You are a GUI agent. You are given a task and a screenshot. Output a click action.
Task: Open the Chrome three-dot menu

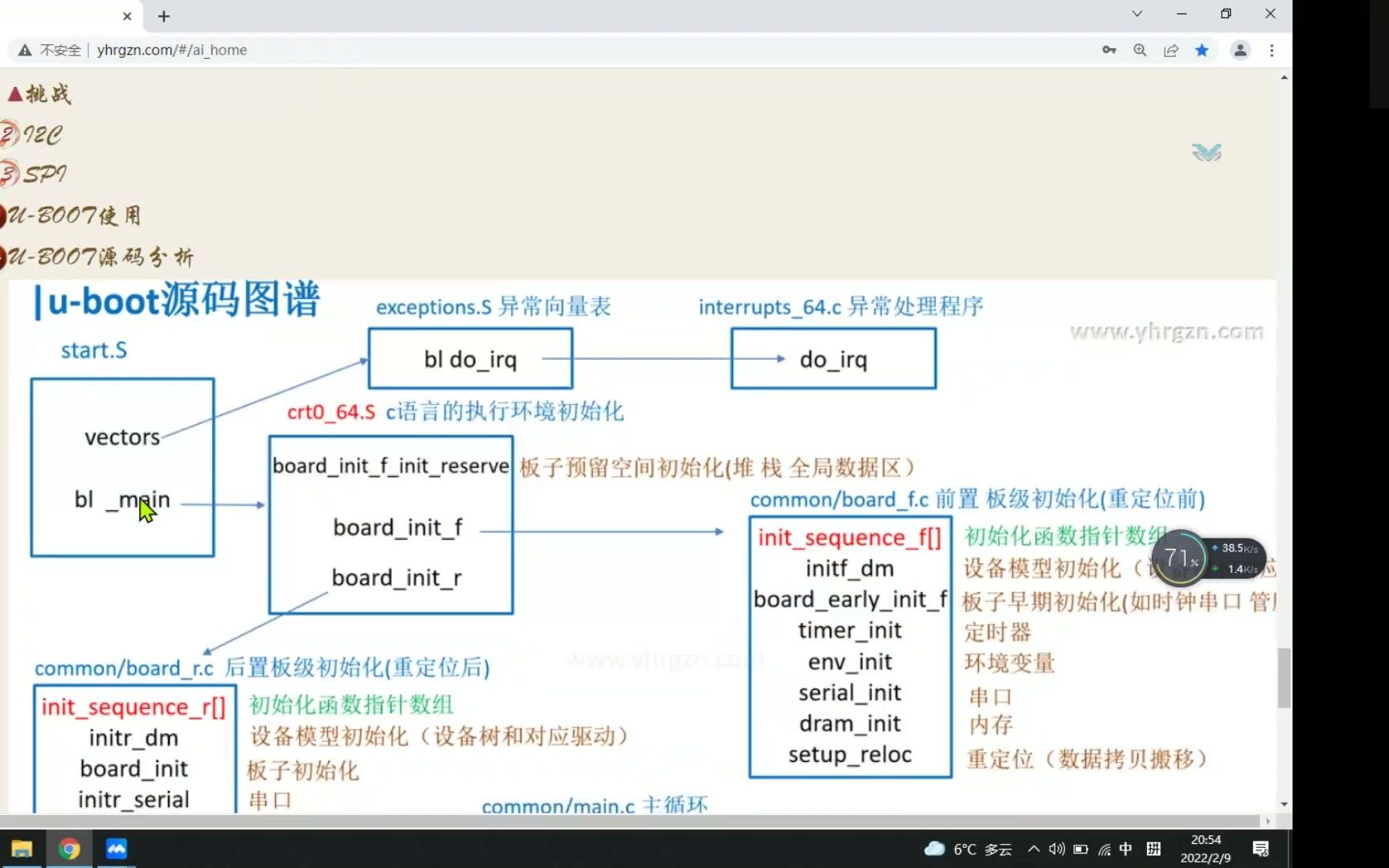coord(1272,50)
